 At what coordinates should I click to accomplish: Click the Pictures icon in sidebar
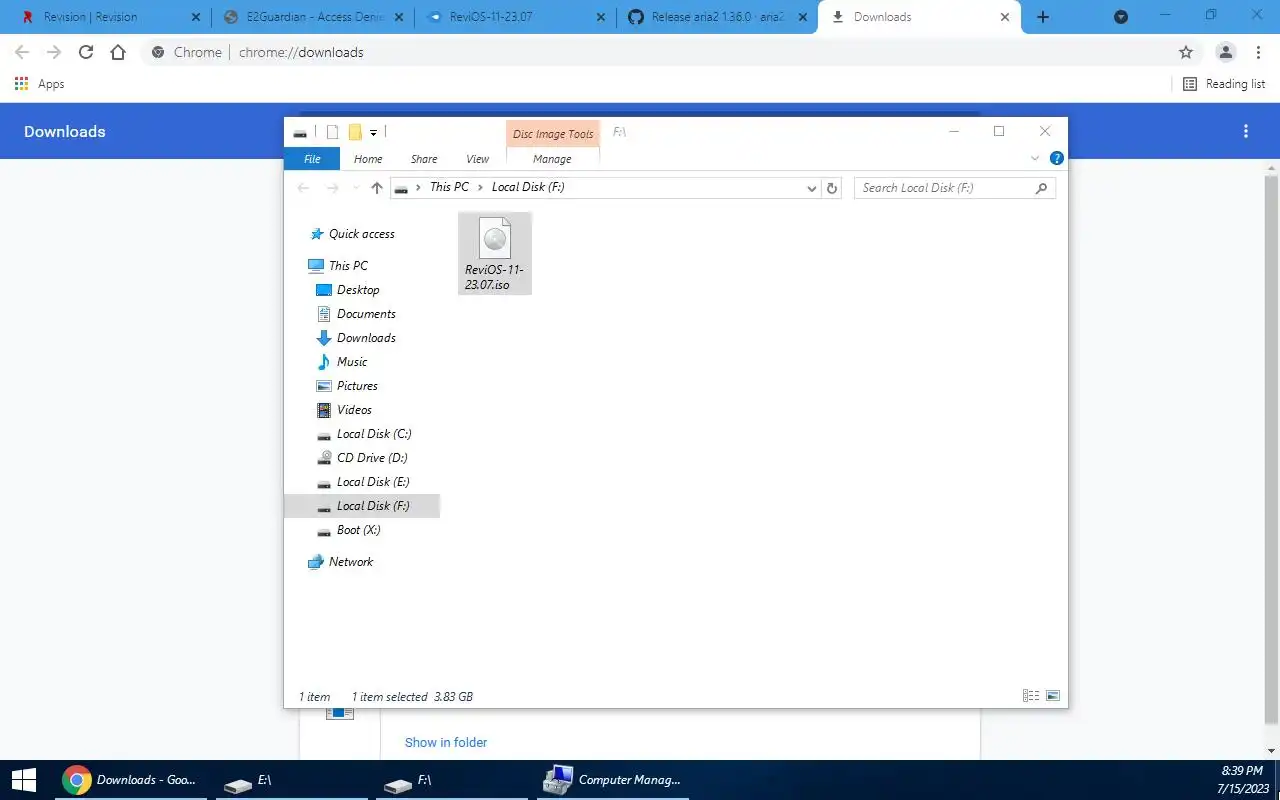click(x=324, y=386)
